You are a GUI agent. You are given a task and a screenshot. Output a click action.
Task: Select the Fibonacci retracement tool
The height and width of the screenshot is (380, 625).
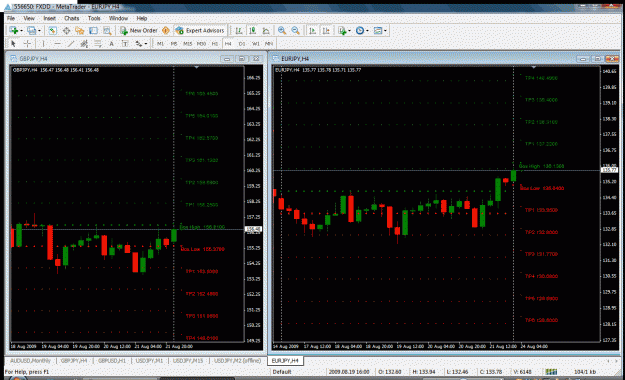pos(98,43)
